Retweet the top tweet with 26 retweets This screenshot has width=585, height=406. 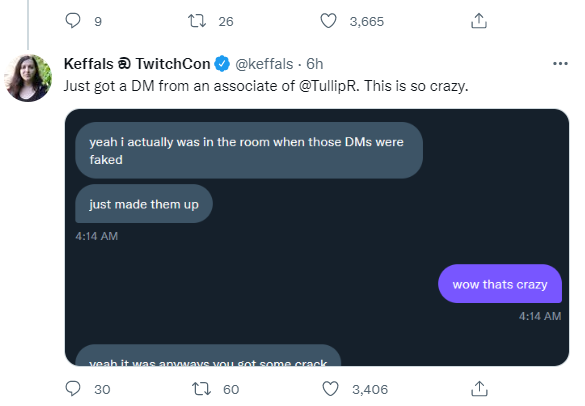click(197, 21)
